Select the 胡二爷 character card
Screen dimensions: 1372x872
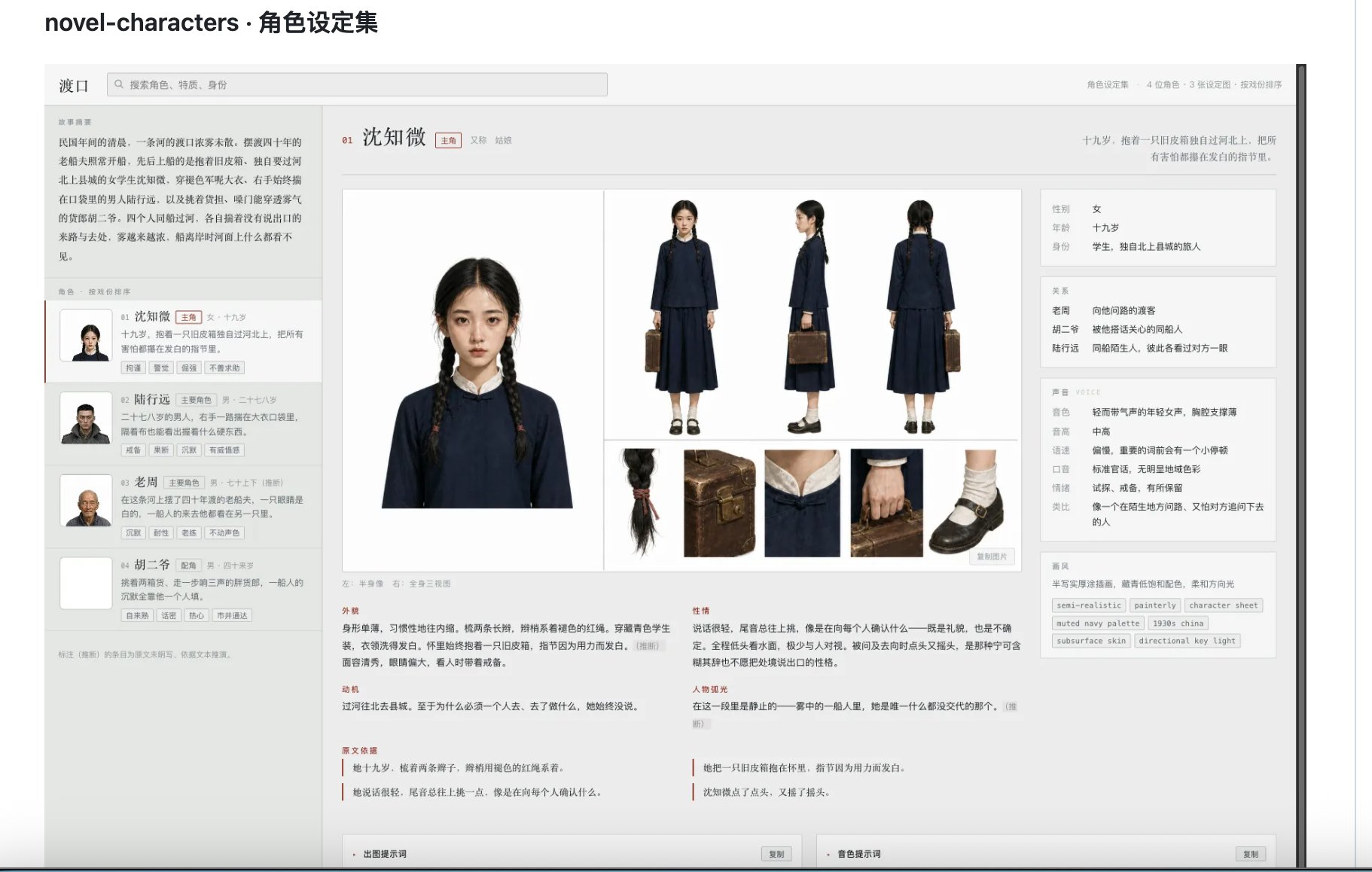click(184, 590)
